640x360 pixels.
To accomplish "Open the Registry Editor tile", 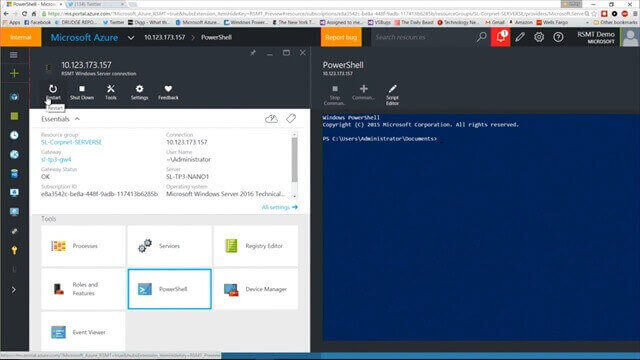I will [x=256, y=246].
